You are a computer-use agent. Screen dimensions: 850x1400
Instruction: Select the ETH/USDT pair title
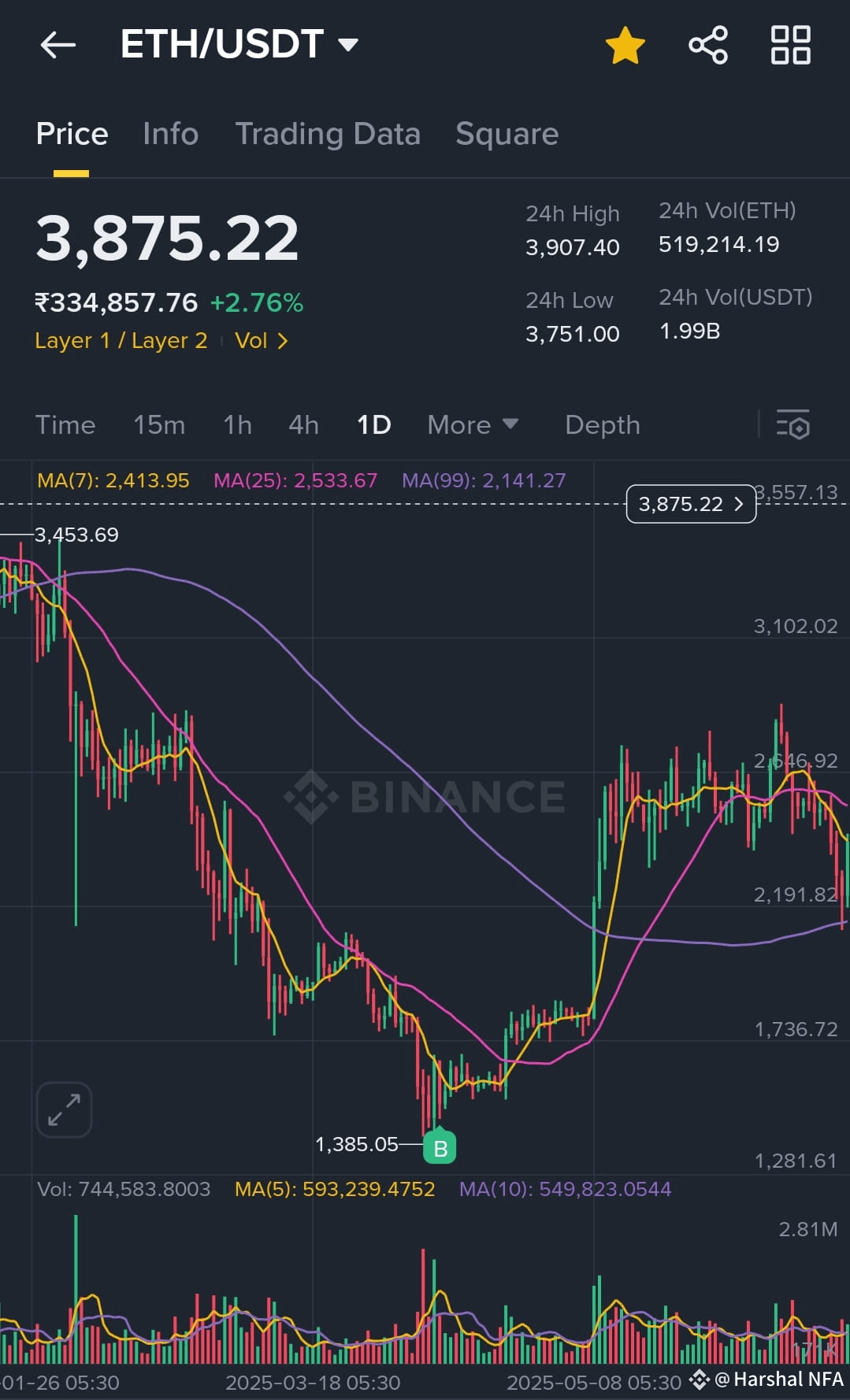pyautogui.click(x=221, y=44)
